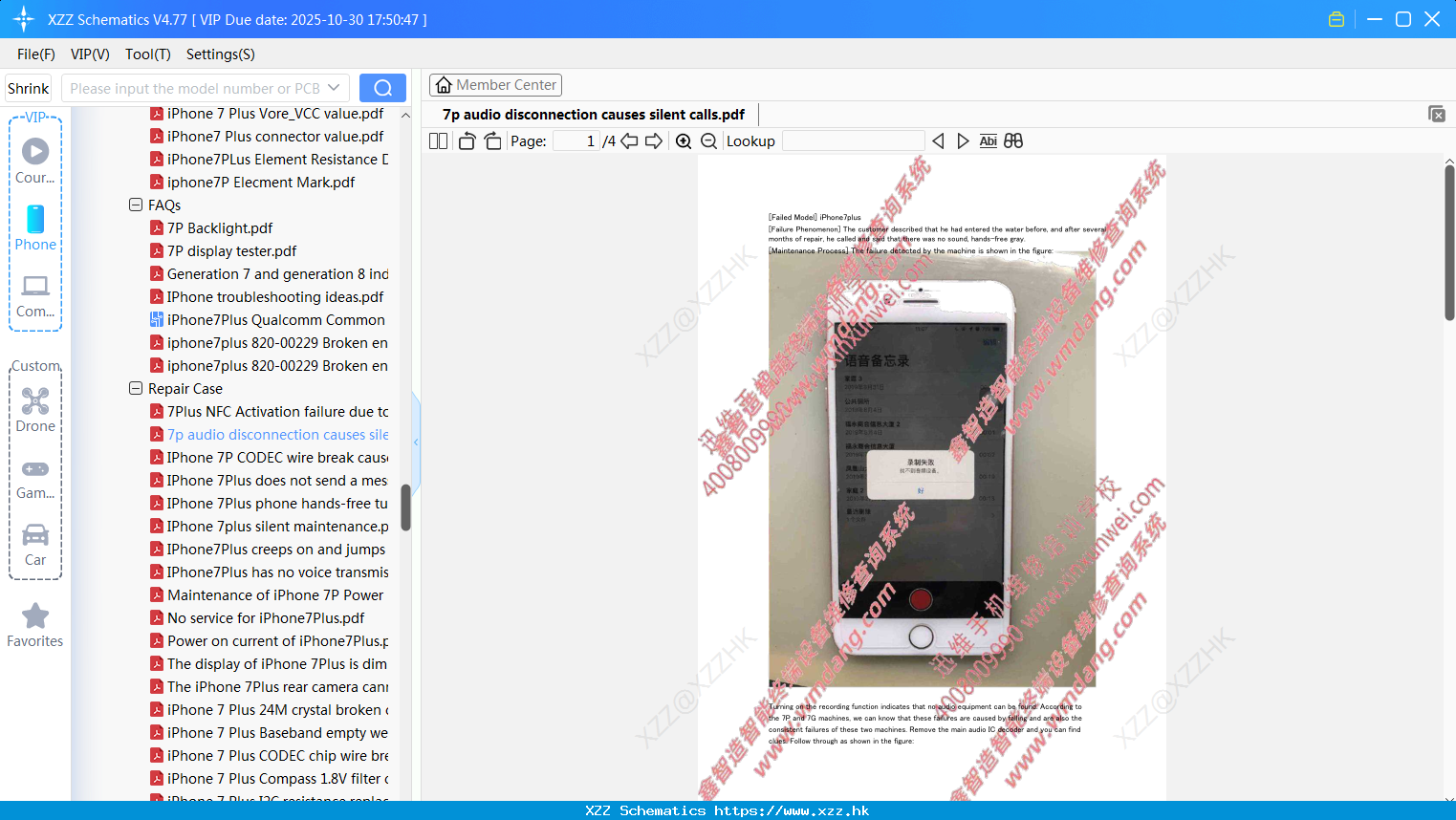Open IPhone 7plus silent maintenance file
The width and height of the screenshot is (1456, 820).
pyautogui.click(x=277, y=527)
